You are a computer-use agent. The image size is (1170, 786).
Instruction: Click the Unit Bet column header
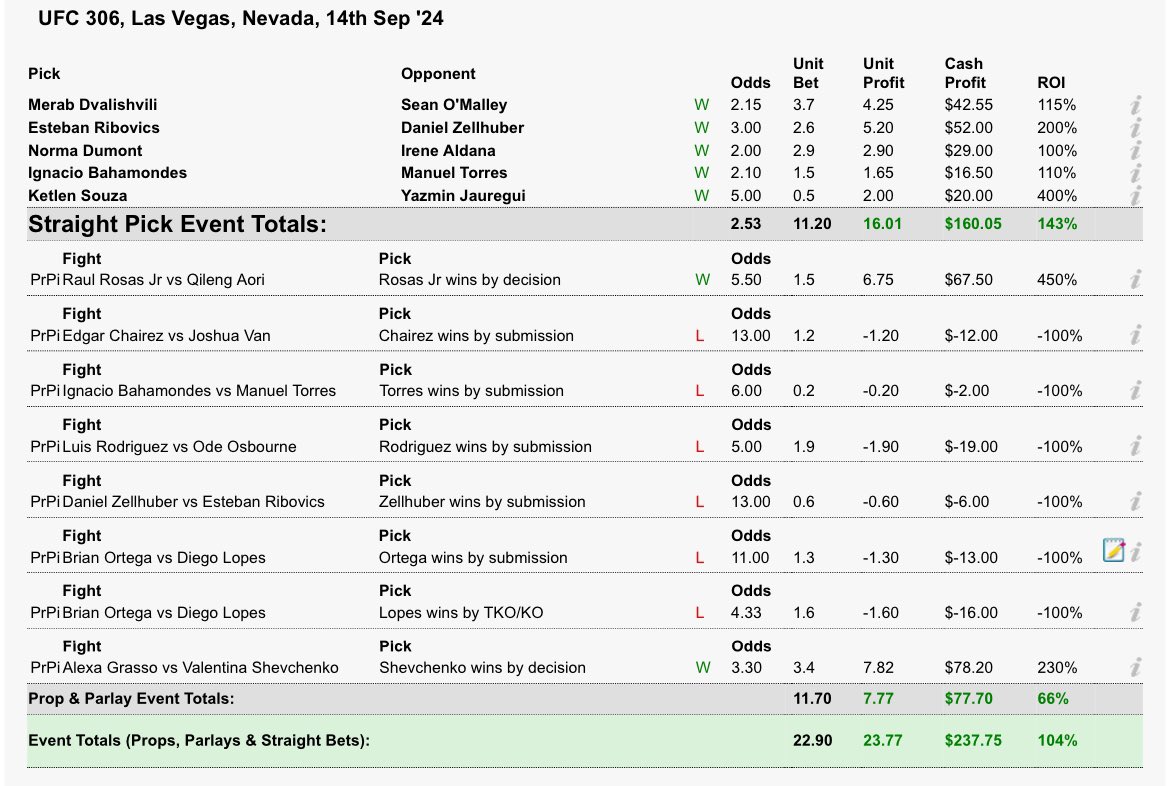808,73
